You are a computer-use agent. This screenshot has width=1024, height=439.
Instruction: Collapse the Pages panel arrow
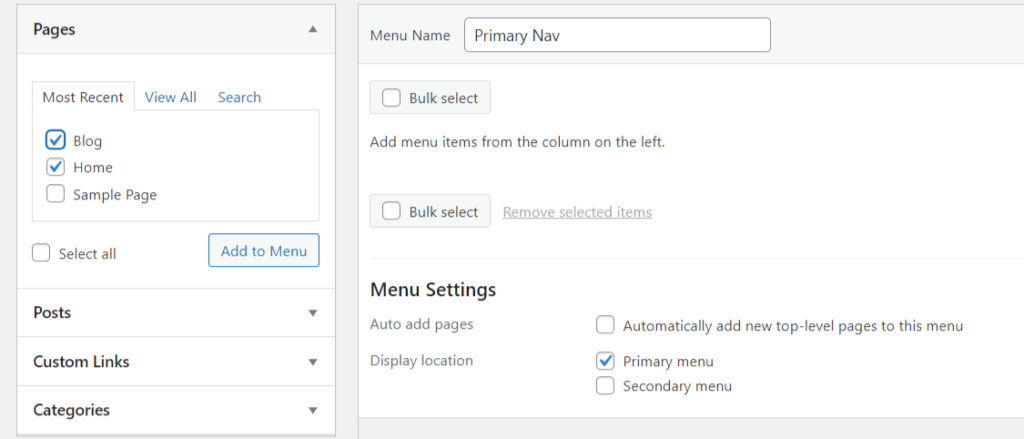pyautogui.click(x=313, y=29)
